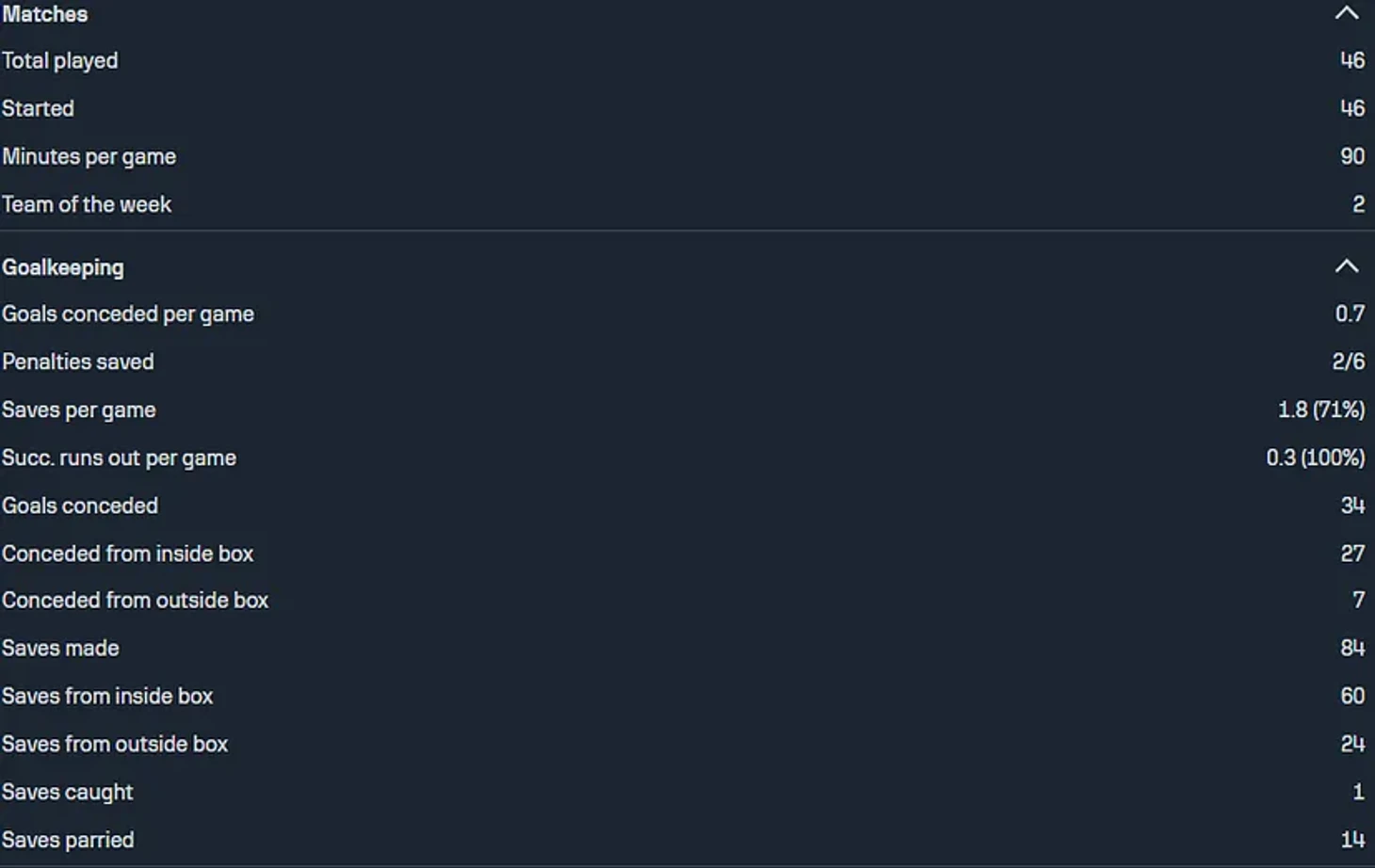This screenshot has height=868, width=1375.
Task: Click the 0.3 (100%) runs out value
Action: point(1316,458)
